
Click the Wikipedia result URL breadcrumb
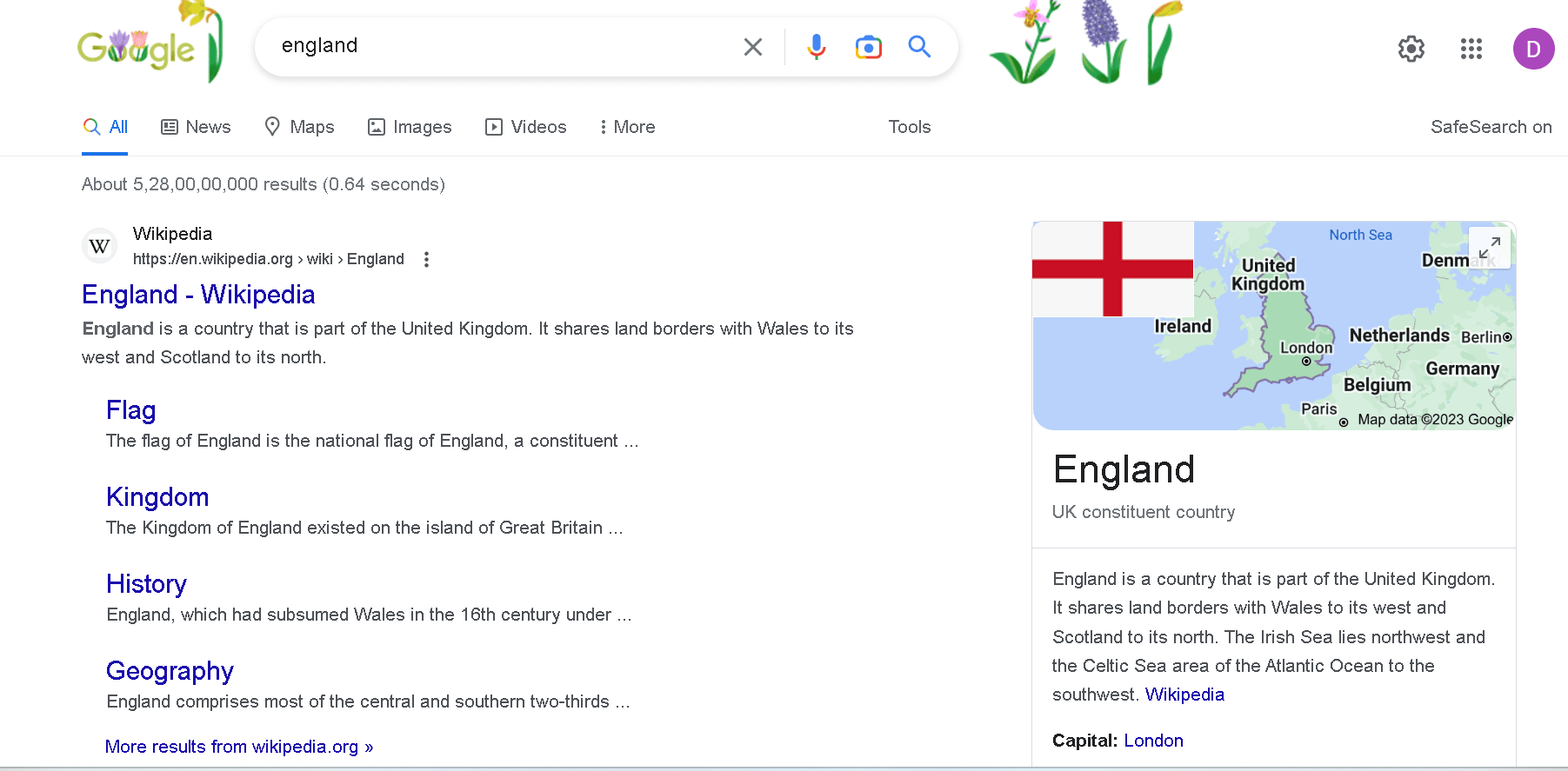[269, 259]
